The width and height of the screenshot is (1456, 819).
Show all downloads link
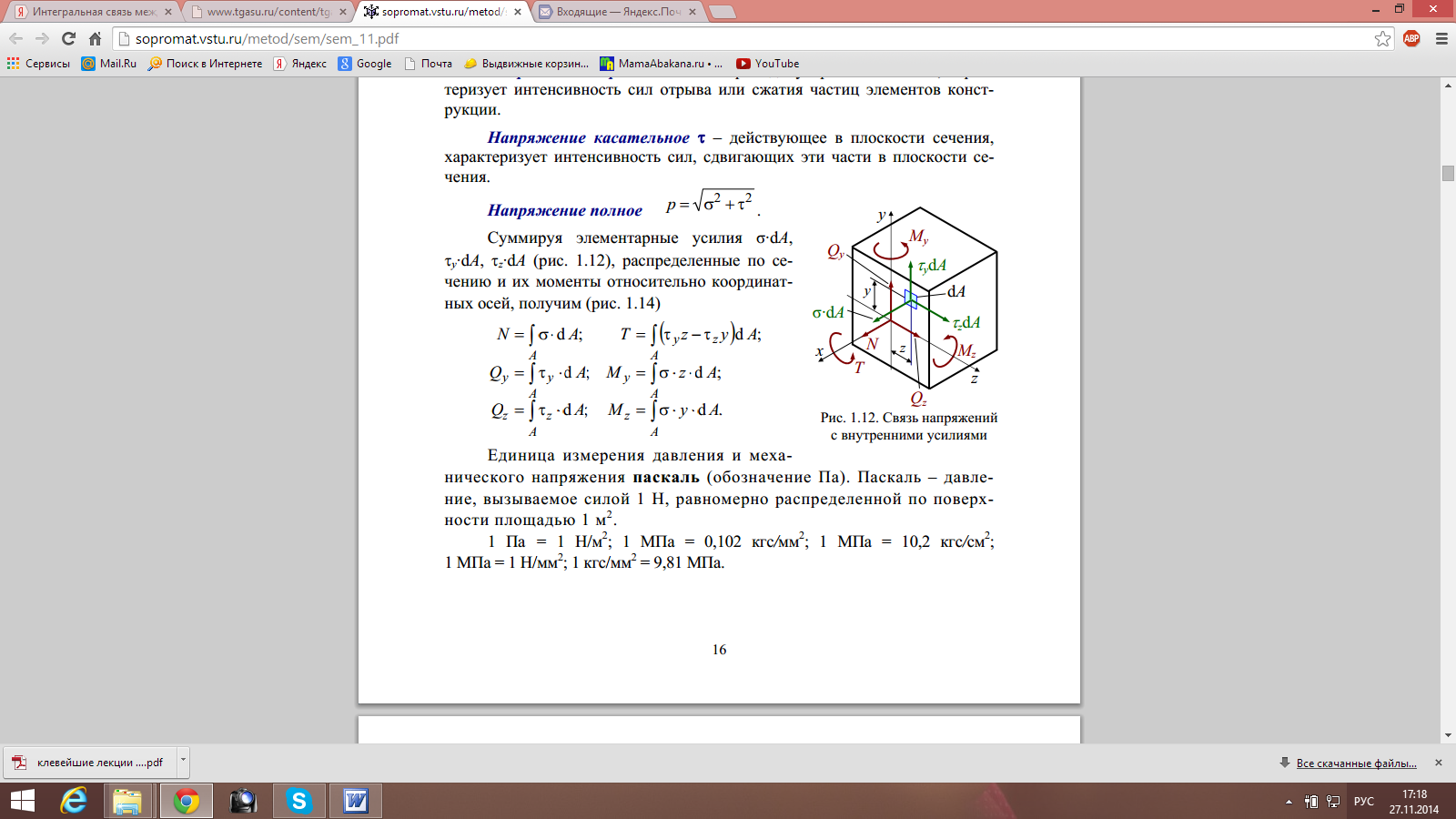coord(1356,763)
